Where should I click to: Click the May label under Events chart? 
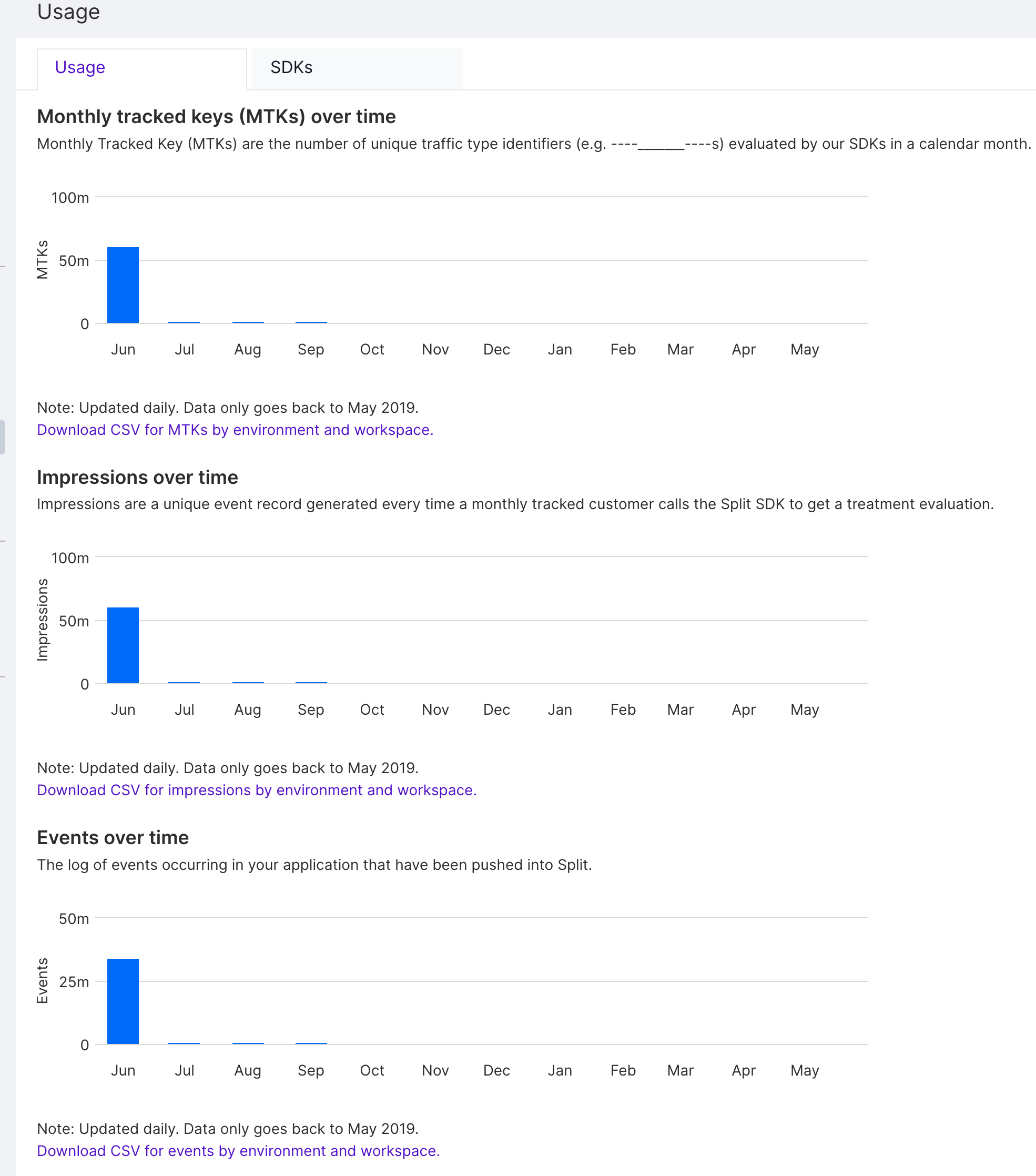click(x=804, y=1071)
